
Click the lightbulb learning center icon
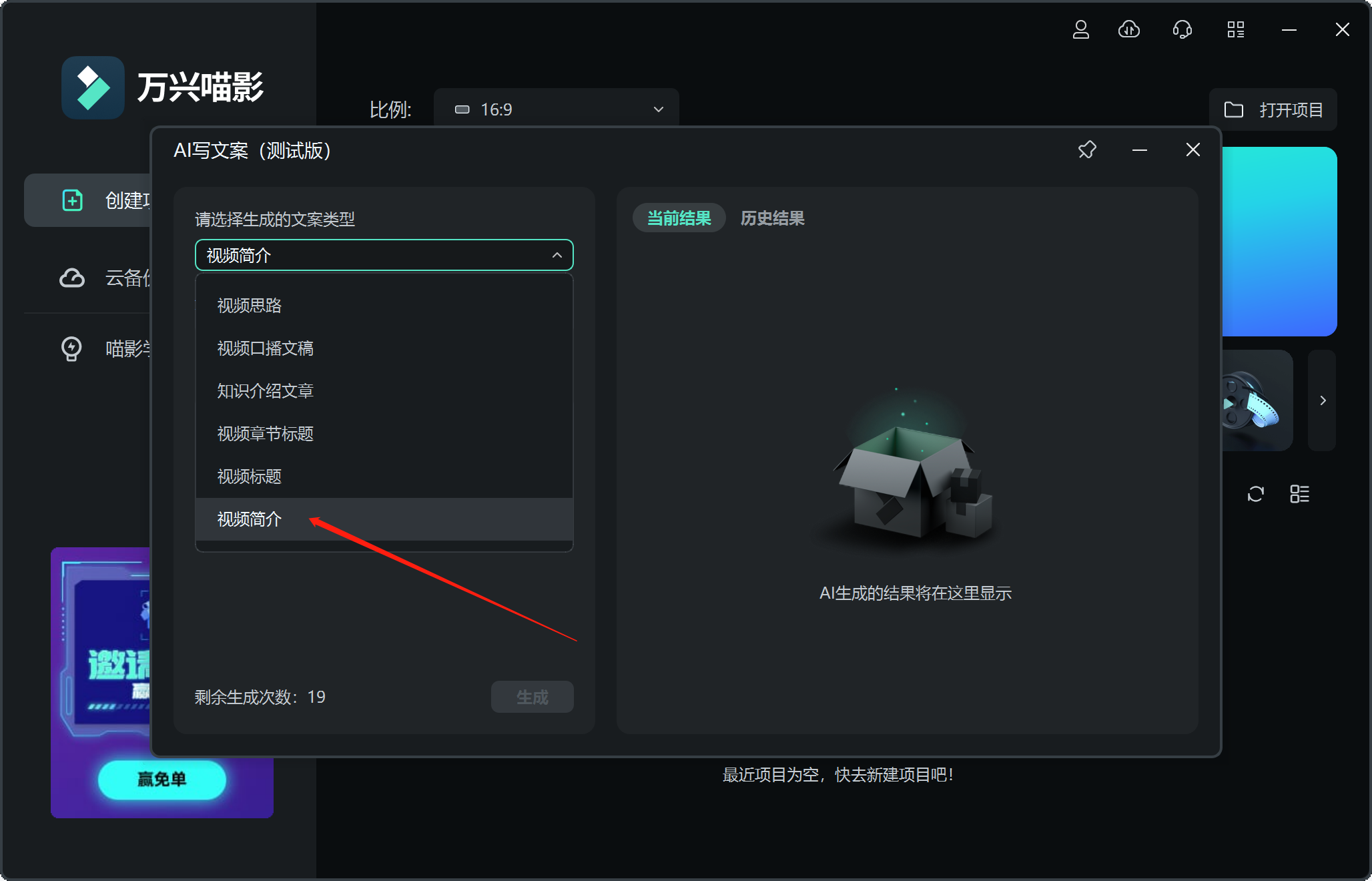pos(71,348)
